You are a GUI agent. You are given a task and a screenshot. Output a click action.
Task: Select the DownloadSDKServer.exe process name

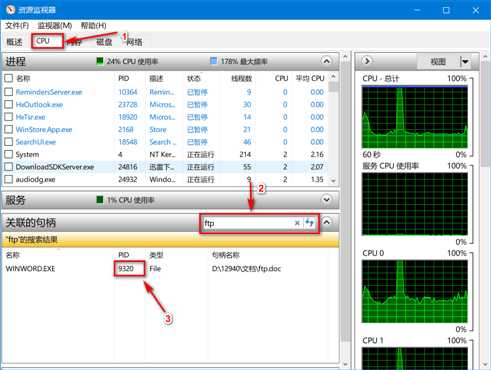55,167
